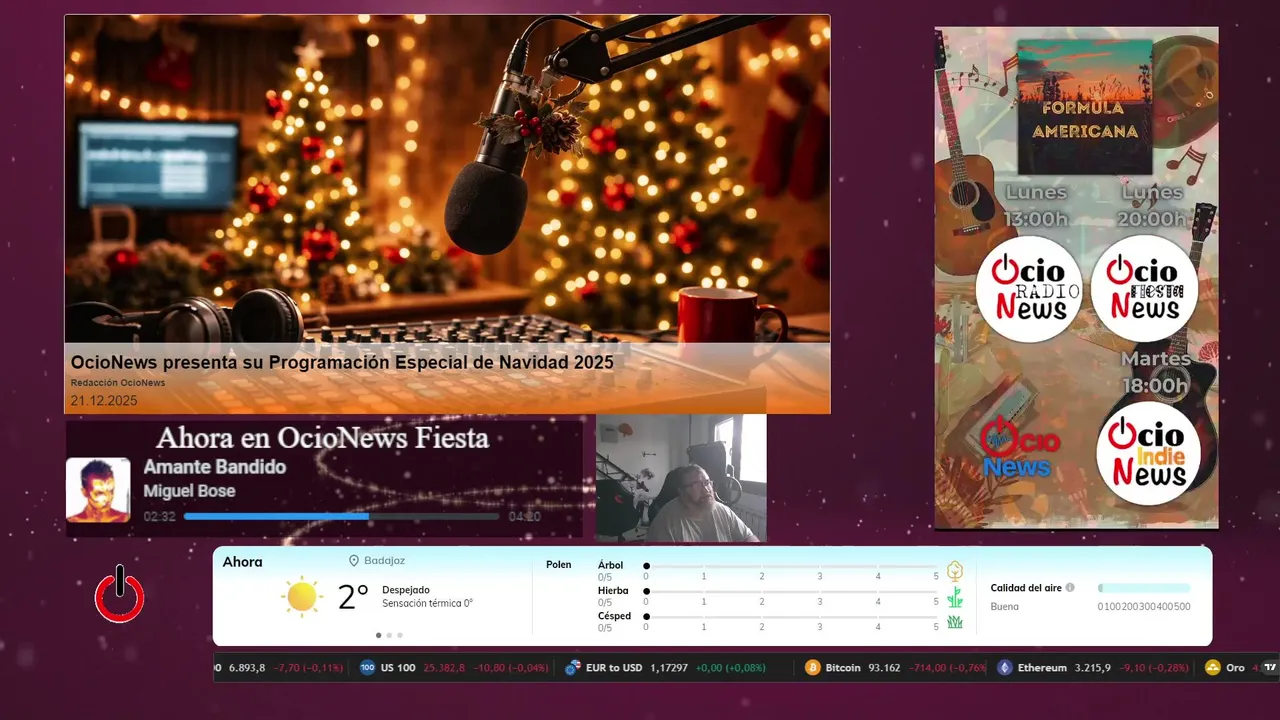
Task: Click the OcioNews Indie round logo
Action: click(x=1148, y=454)
